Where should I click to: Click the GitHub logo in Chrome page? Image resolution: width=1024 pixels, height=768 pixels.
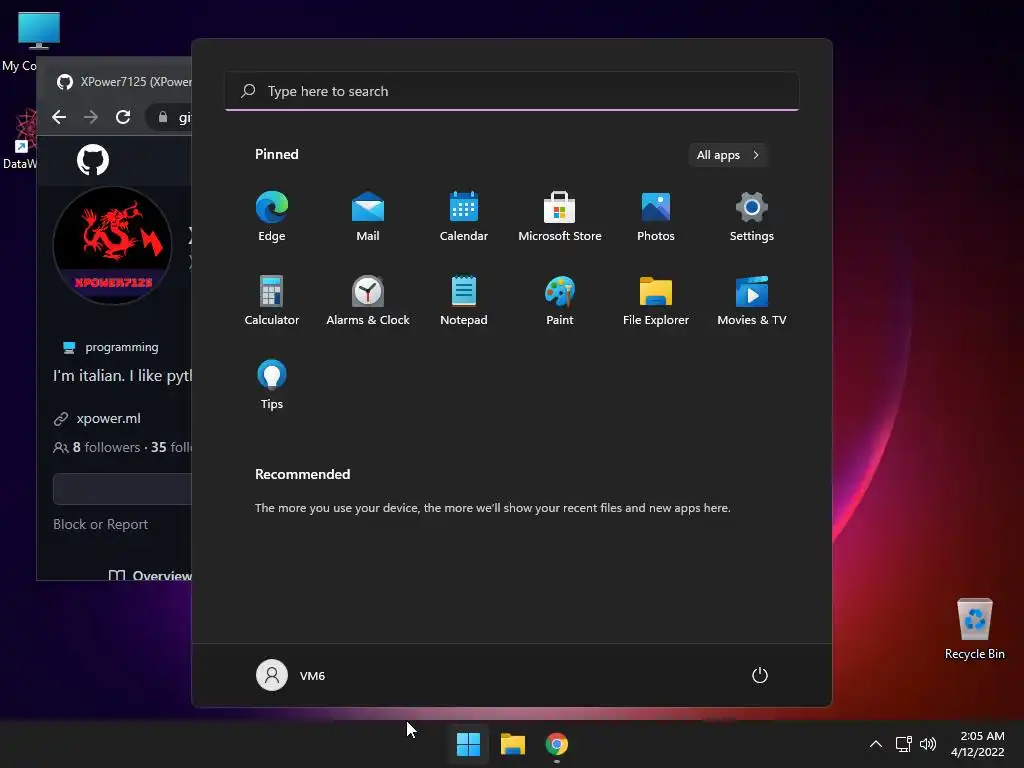(x=93, y=160)
